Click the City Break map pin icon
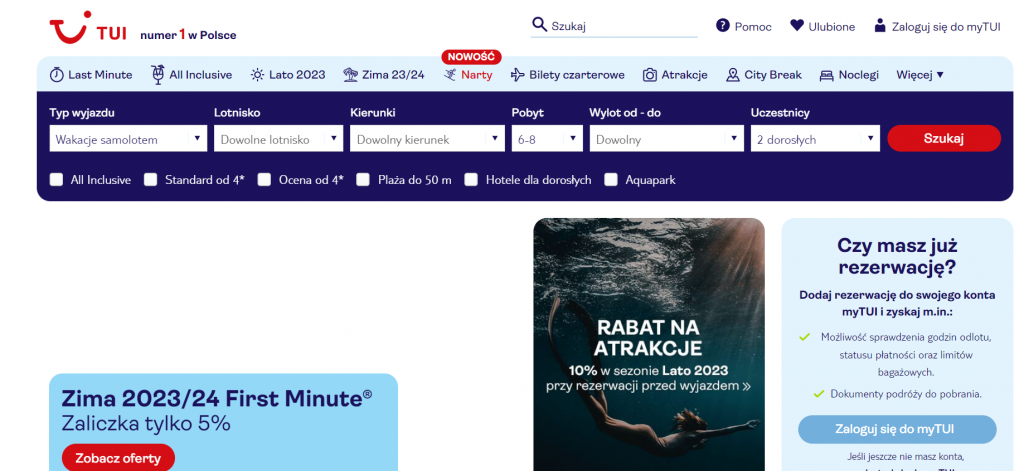The width and height of the screenshot is (1024, 471). 733,74
